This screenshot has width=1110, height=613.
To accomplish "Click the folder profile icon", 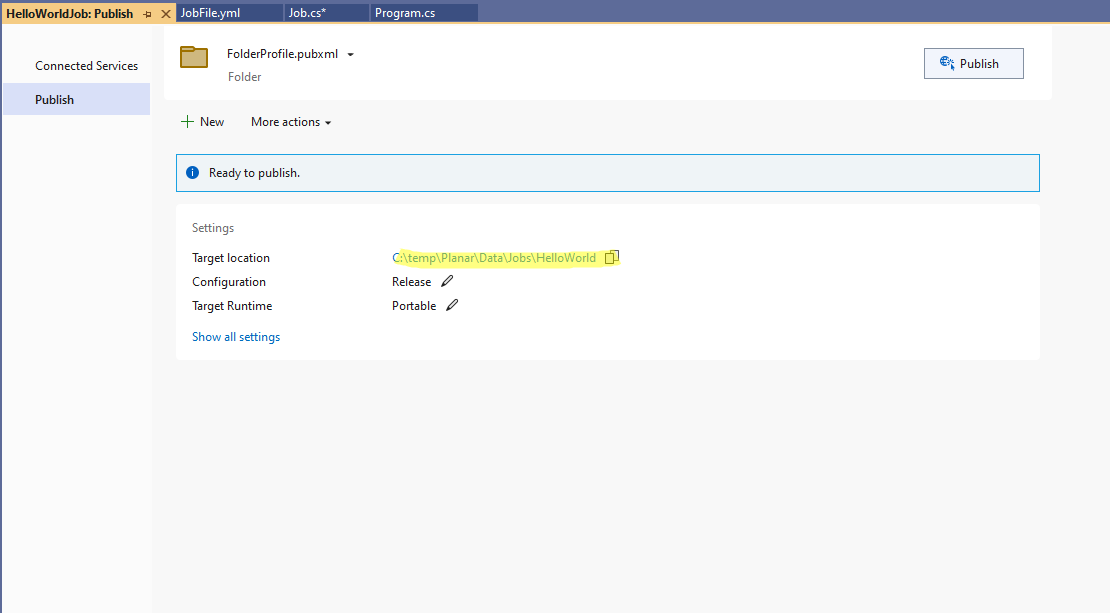I will [x=194, y=57].
